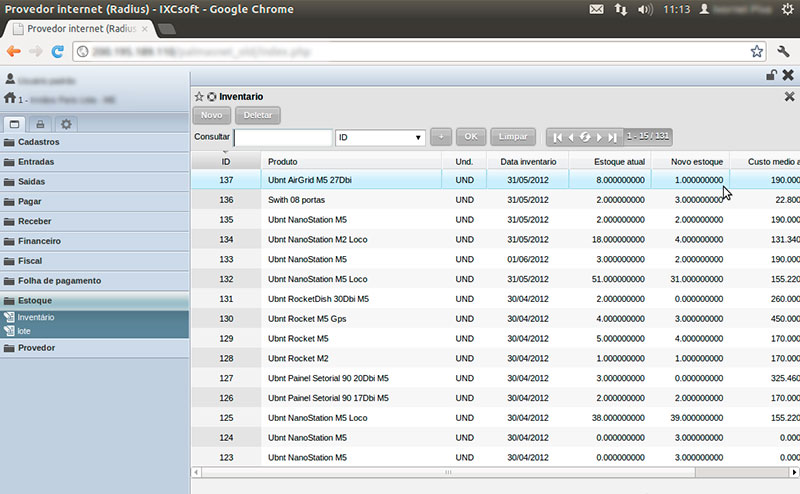Click the Novo button

211,115
